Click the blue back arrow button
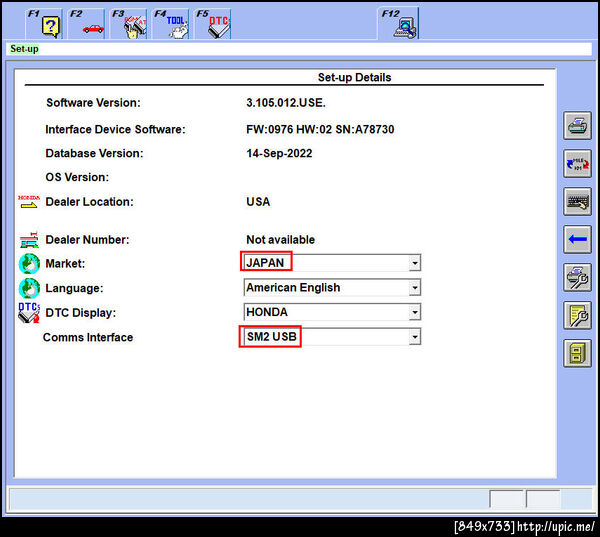This screenshot has height=537, width=600. point(577,240)
